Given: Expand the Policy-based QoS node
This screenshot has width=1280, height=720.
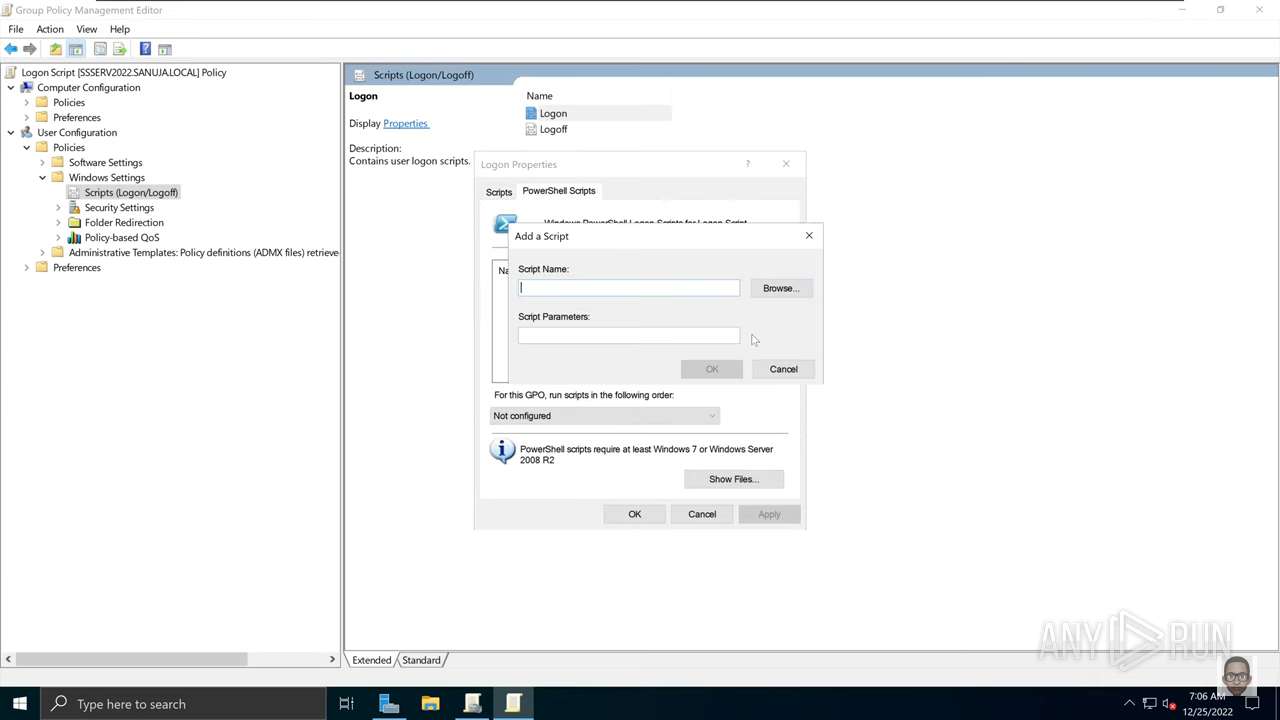Looking at the screenshot, I should coord(59,237).
